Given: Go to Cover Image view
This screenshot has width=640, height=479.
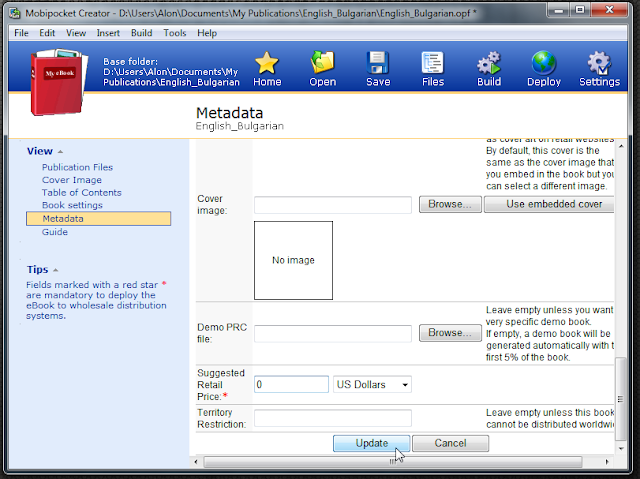Looking at the screenshot, I should click(72, 180).
